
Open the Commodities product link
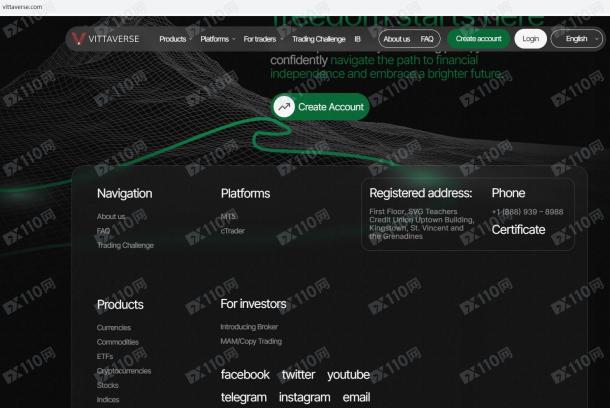click(117, 342)
